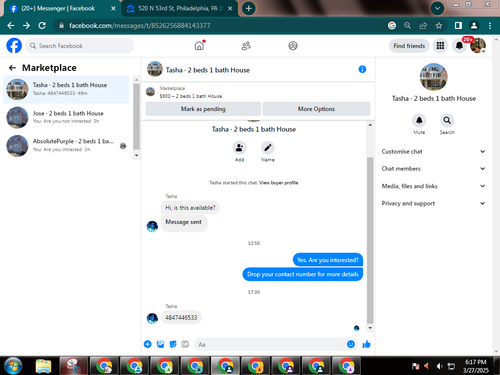Open the Windows Start button

[13, 366]
